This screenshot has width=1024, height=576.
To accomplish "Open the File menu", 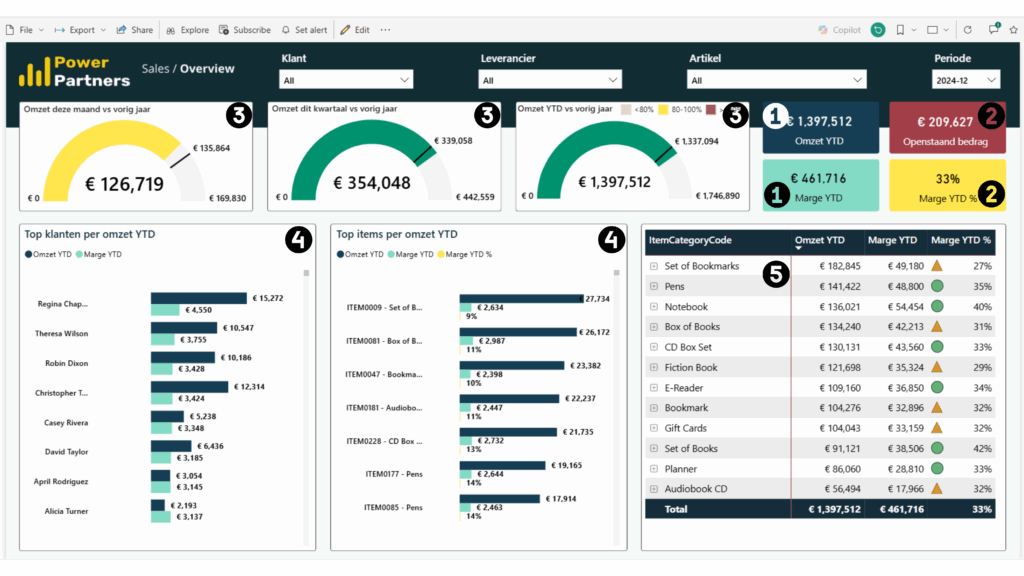I will [25, 29].
